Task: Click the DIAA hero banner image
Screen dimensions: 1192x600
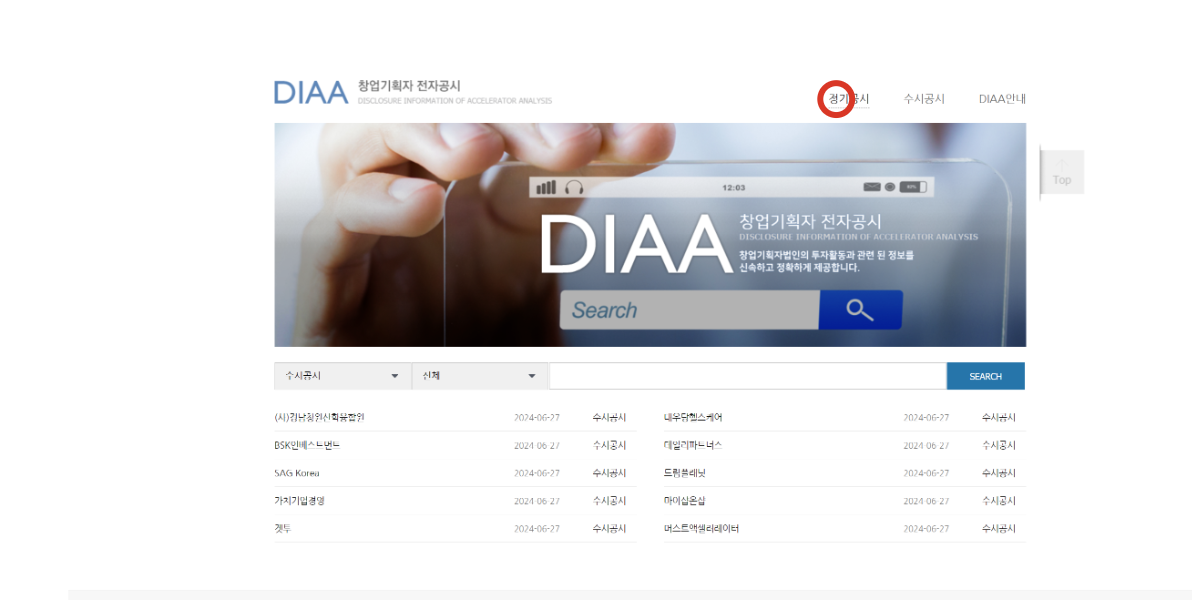Action: click(650, 235)
